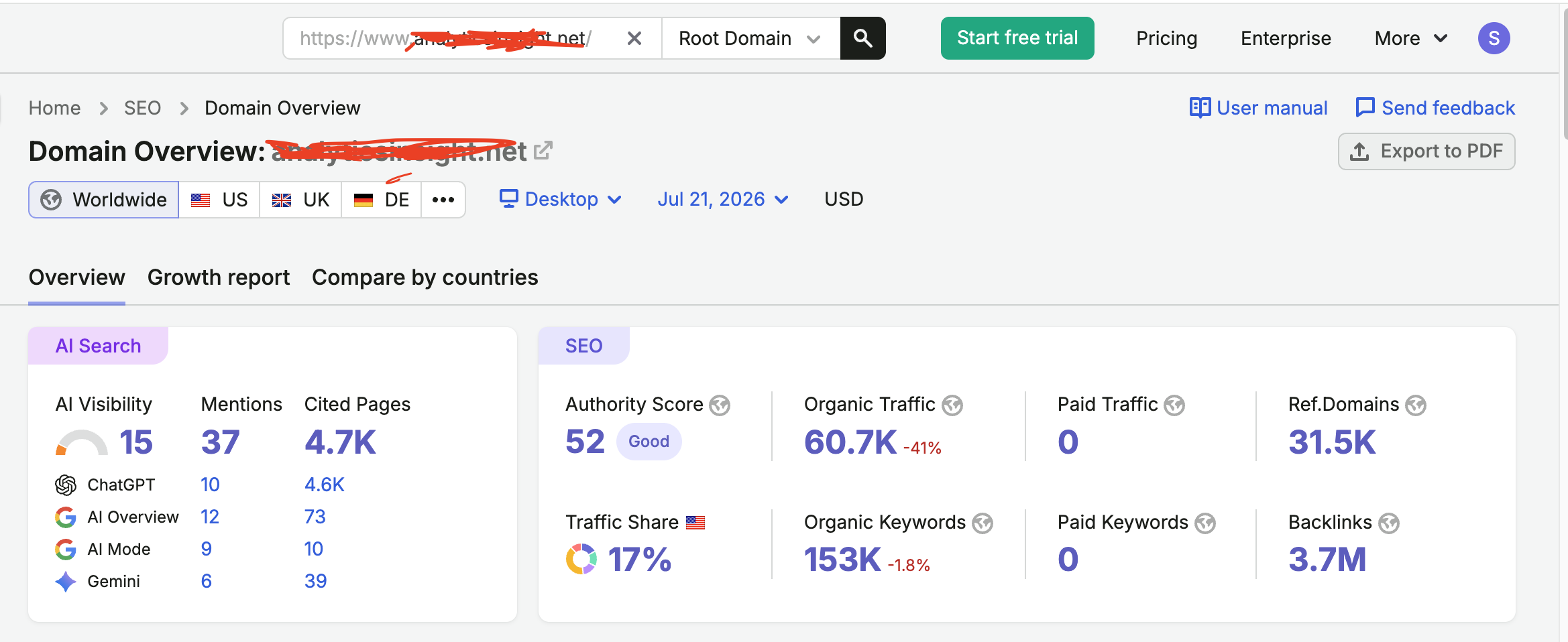The width and height of the screenshot is (1568, 642).
Task: Click the Traffic Share donut chart
Action: coord(581,559)
